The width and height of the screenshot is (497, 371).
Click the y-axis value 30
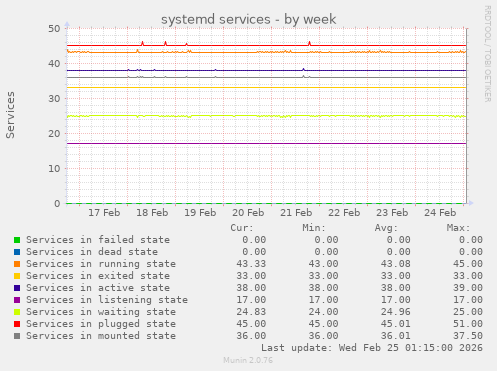click(x=54, y=99)
